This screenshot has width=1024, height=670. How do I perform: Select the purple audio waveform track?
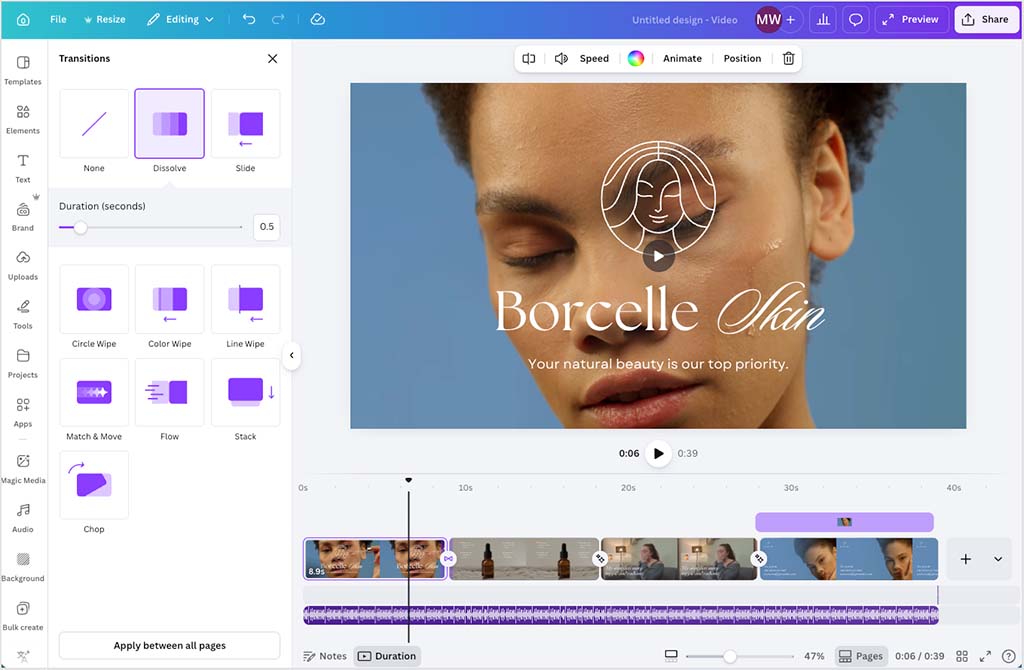pos(621,614)
